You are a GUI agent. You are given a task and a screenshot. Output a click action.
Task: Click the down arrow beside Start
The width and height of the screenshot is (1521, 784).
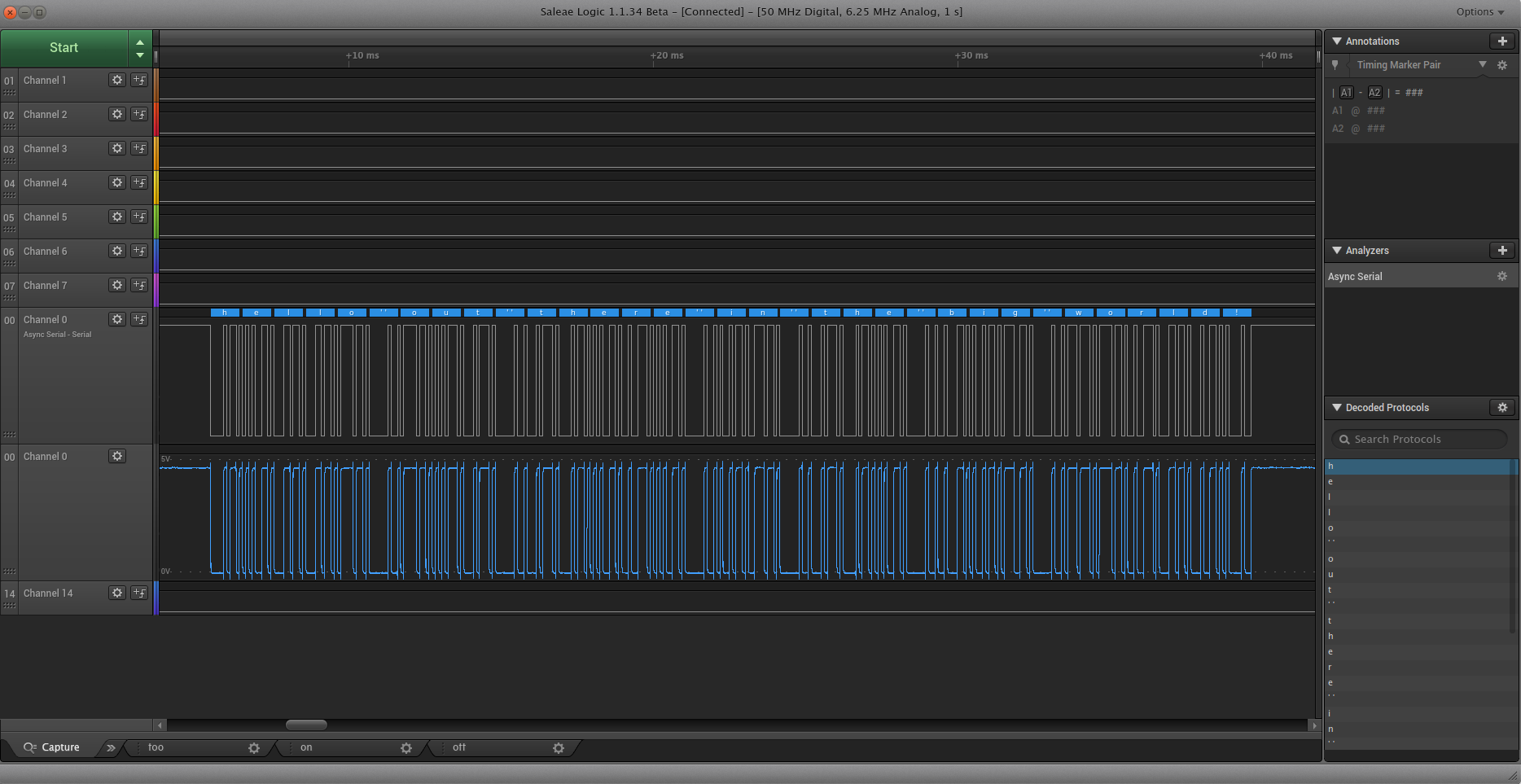click(x=140, y=55)
